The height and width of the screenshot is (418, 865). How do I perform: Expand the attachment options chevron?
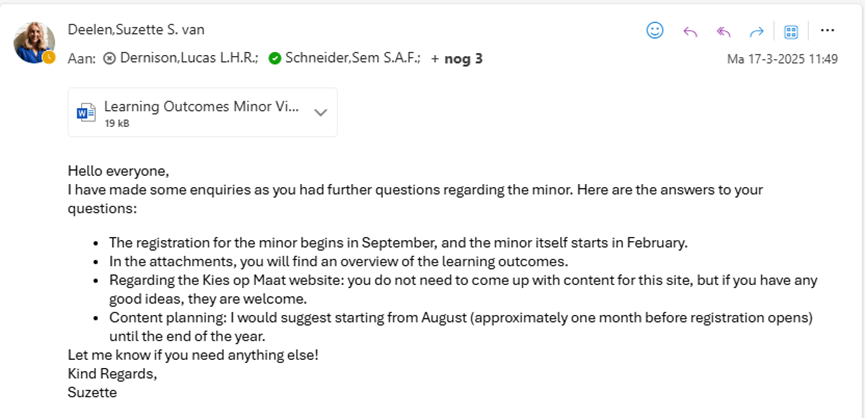point(321,112)
